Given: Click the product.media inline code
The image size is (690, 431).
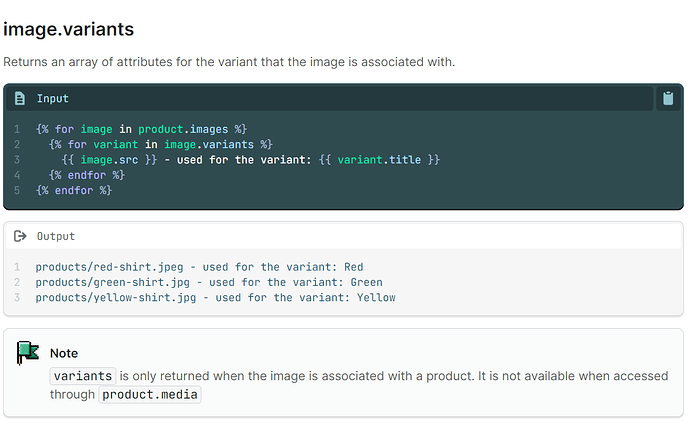Looking at the screenshot, I should (151, 394).
